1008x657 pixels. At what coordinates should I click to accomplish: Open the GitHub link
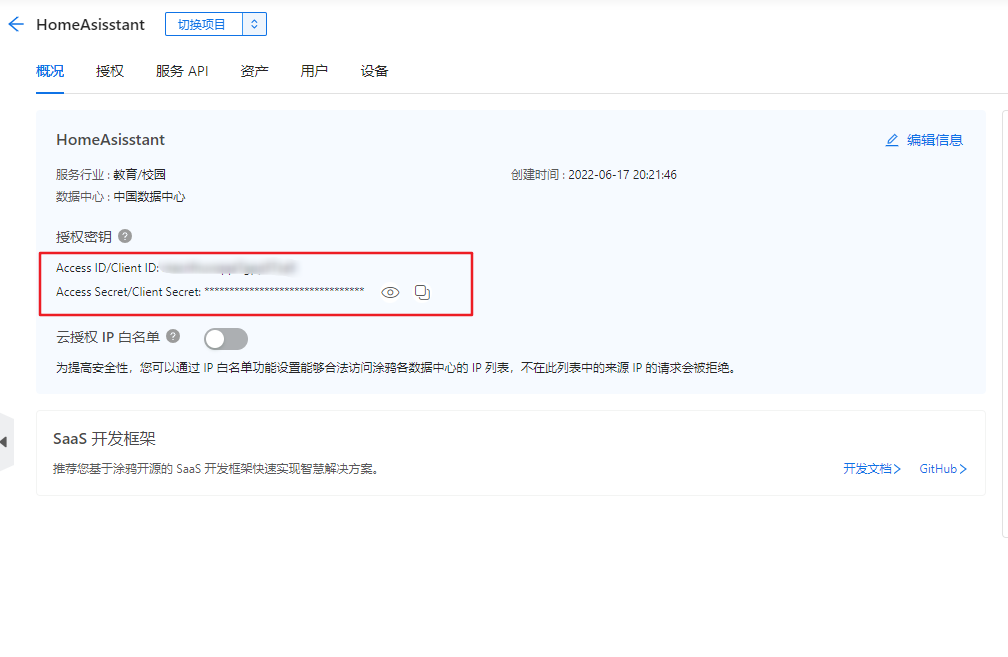tap(943, 469)
